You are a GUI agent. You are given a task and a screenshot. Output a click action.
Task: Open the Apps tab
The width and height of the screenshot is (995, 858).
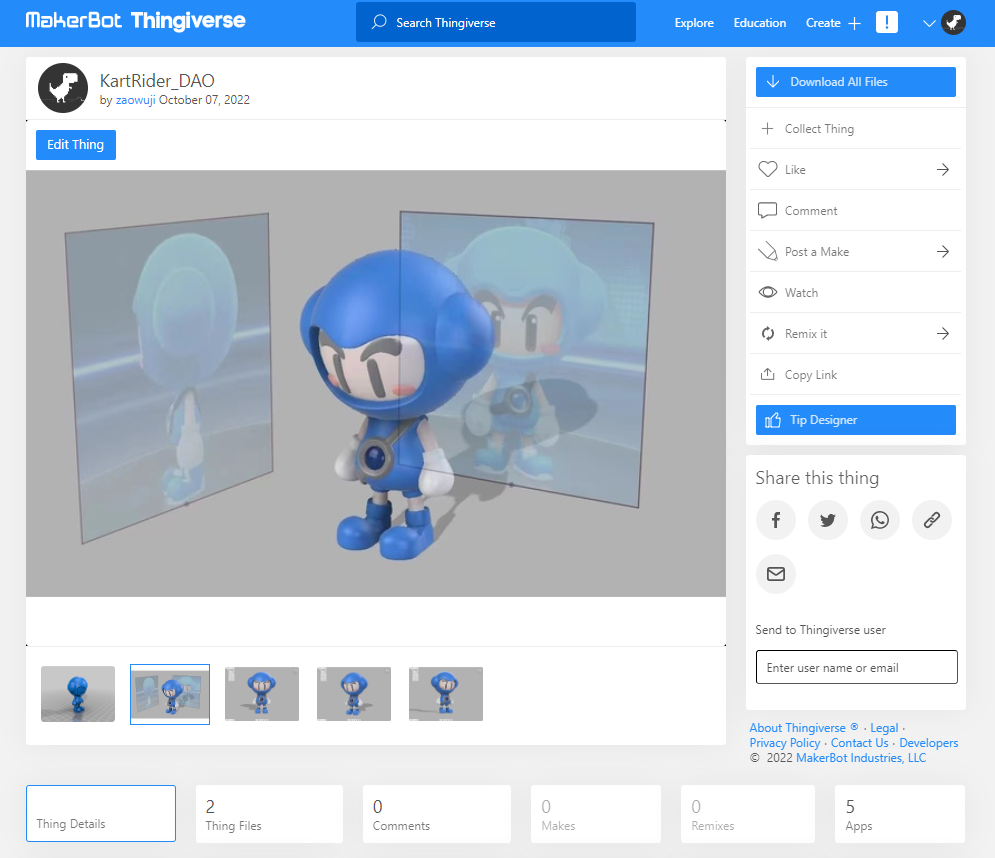pyautogui.click(x=899, y=814)
